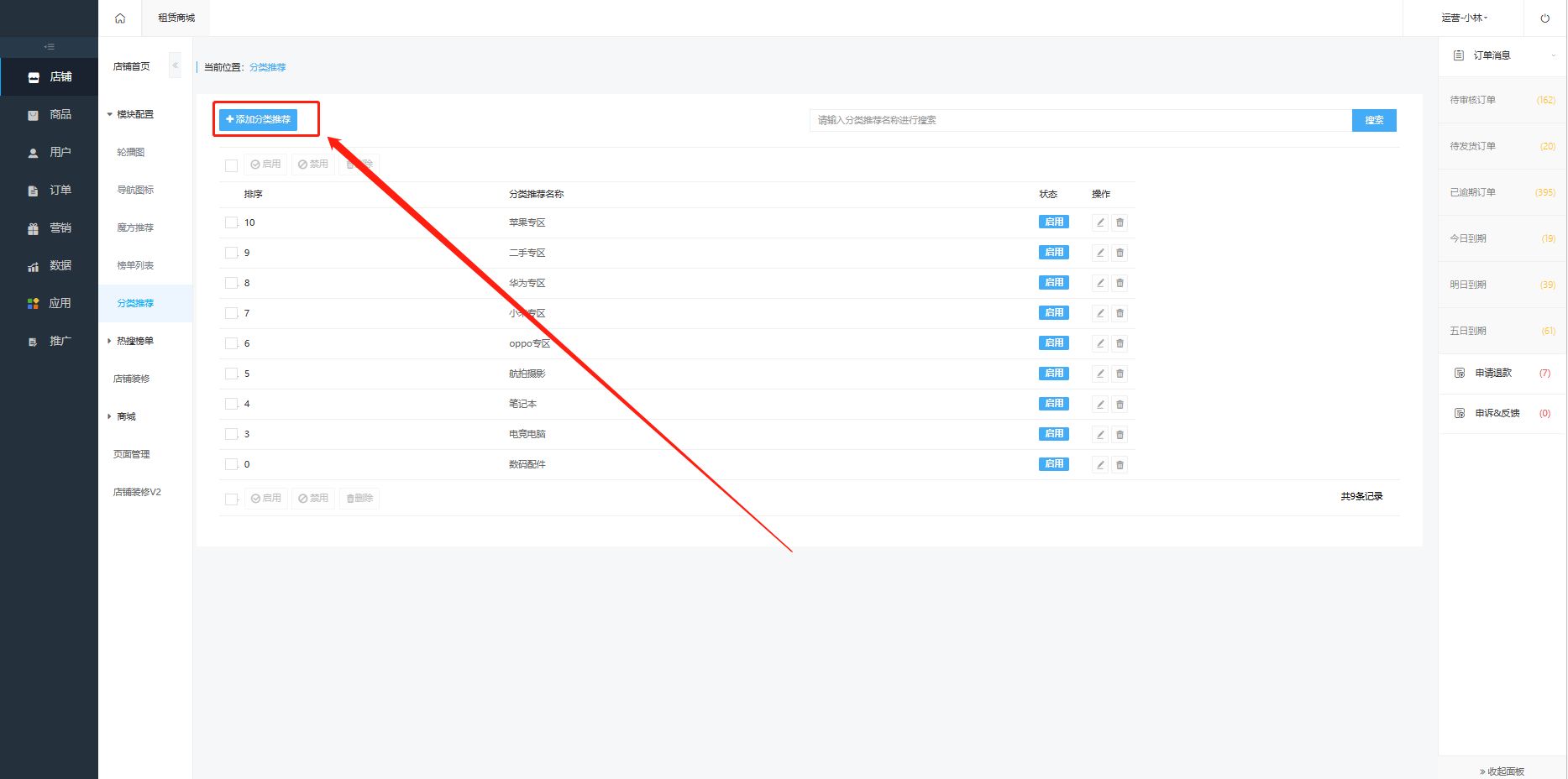The image size is (1568, 779).
Task: Open the 店铺 main menu
Action: coord(50,76)
